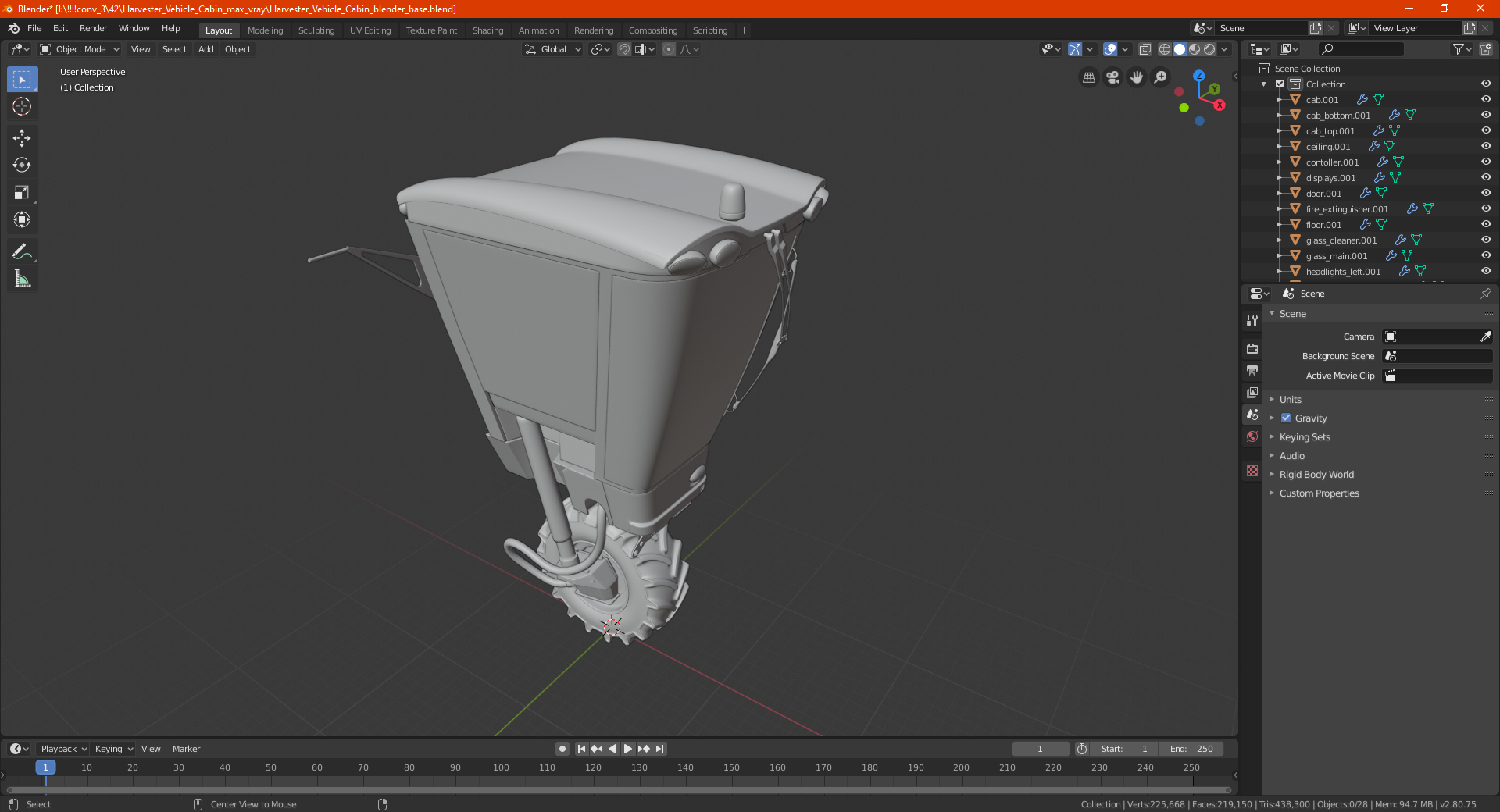The width and height of the screenshot is (1500, 812).
Task: Switch to the Shading workspace tab
Action: point(487,30)
